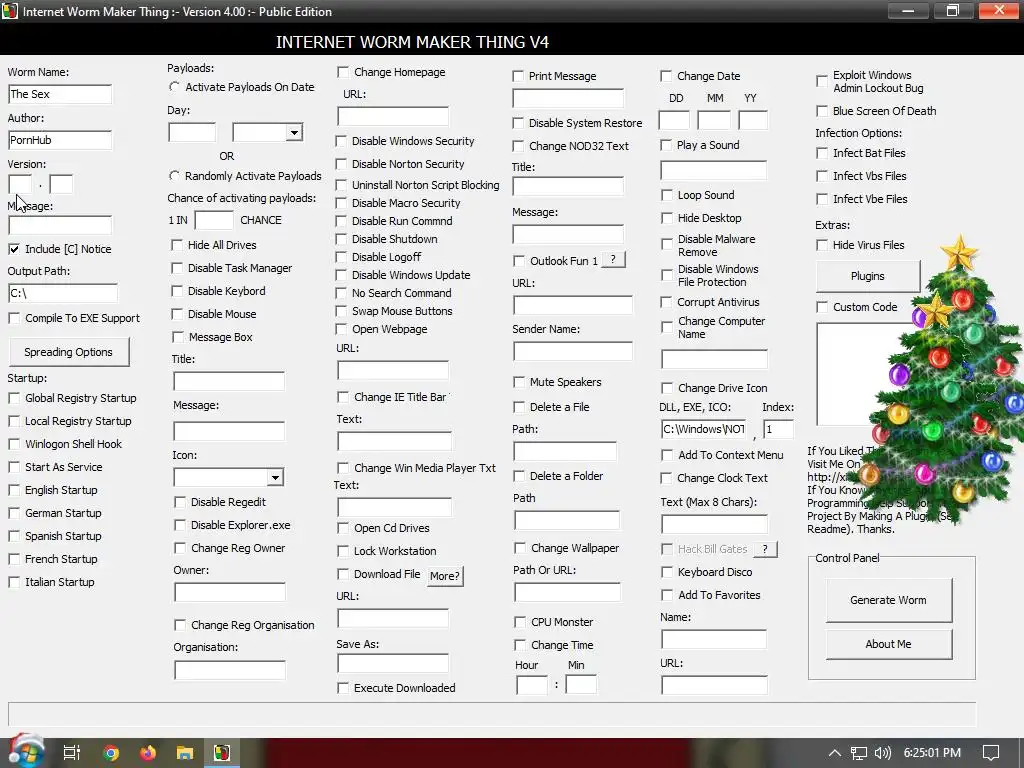Click the Author text field
This screenshot has width=1024, height=768.
(60, 140)
